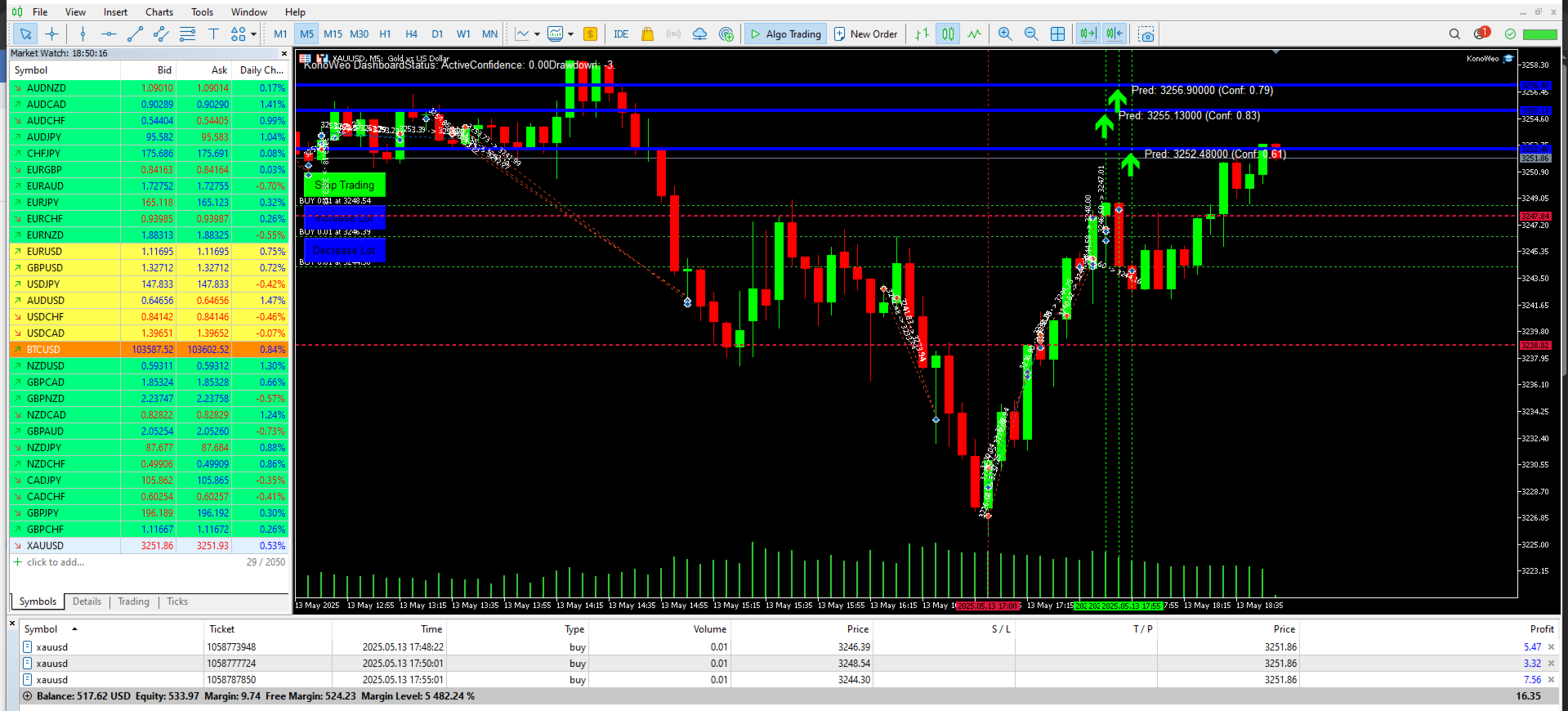Image resolution: width=1568 pixels, height=711 pixels.
Task: Close the Market Watch panel
Action: (284, 54)
